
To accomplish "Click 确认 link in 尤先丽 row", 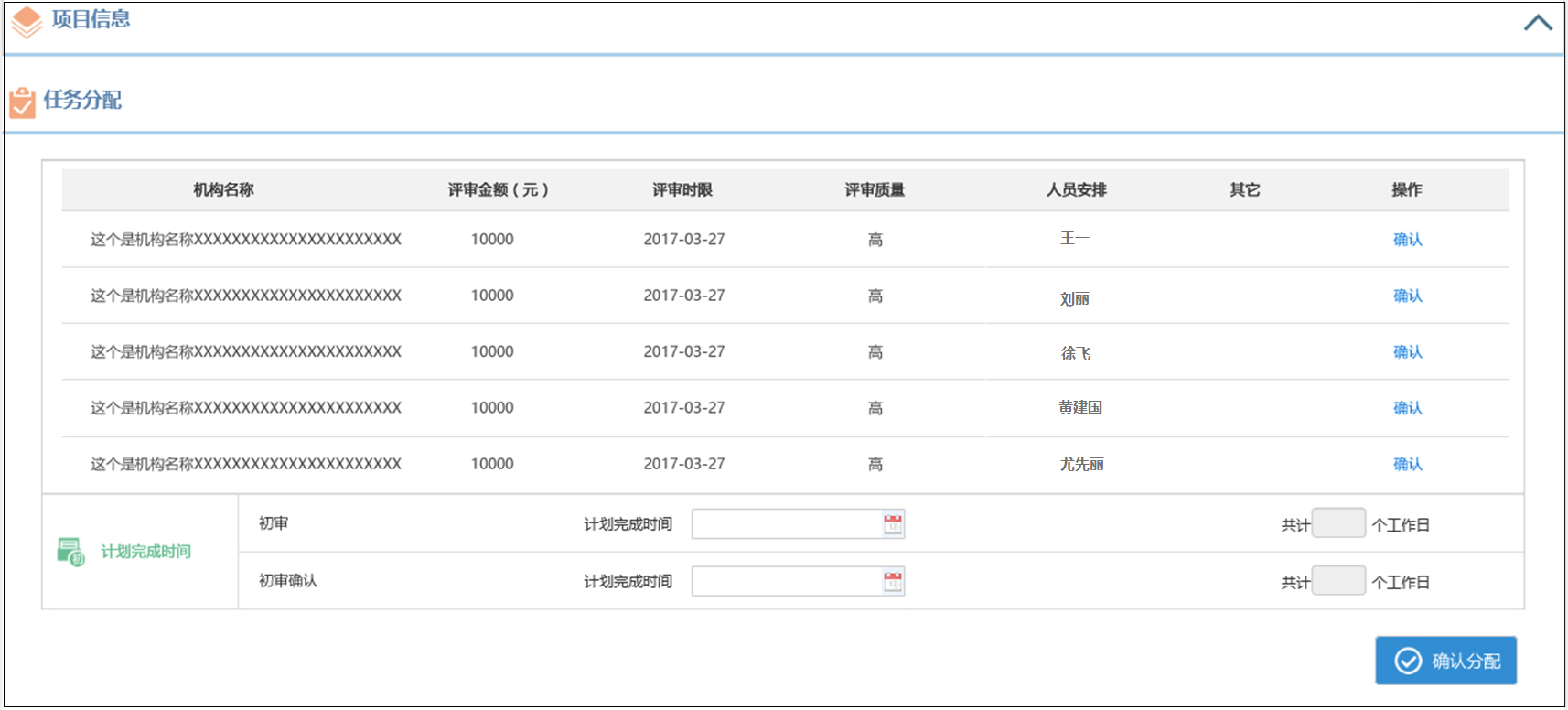I will (x=1407, y=465).
